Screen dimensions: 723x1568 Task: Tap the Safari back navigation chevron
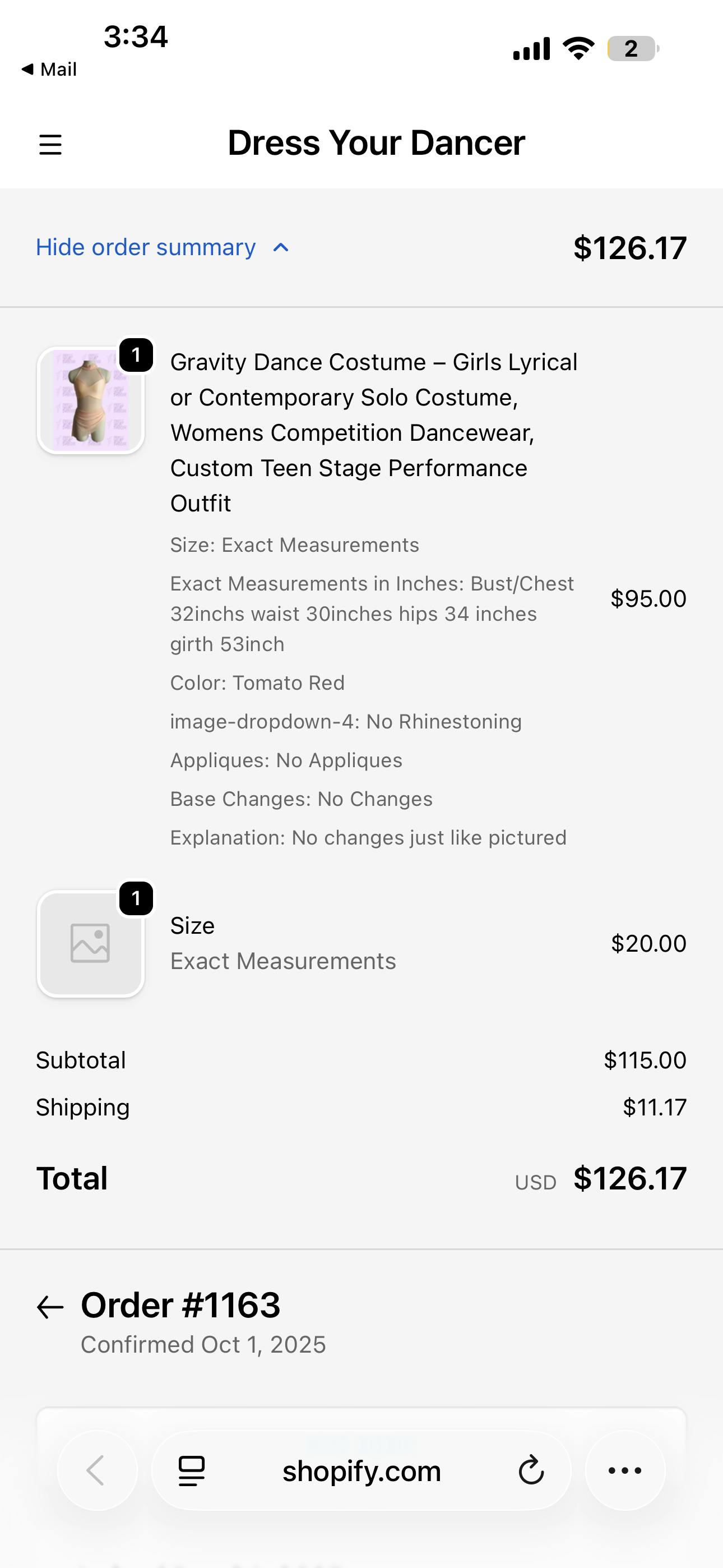point(97,1470)
